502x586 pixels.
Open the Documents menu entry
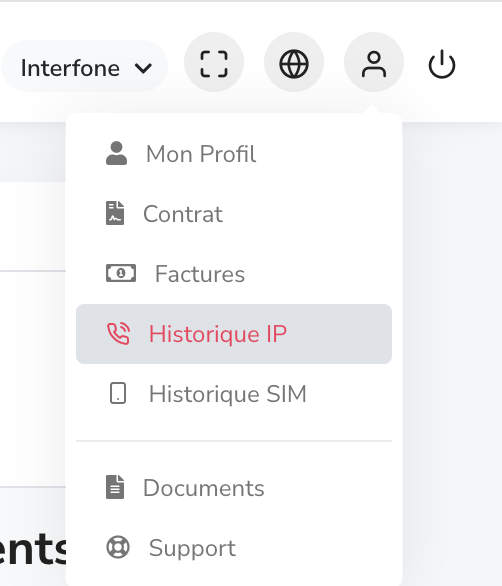click(x=234, y=488)
